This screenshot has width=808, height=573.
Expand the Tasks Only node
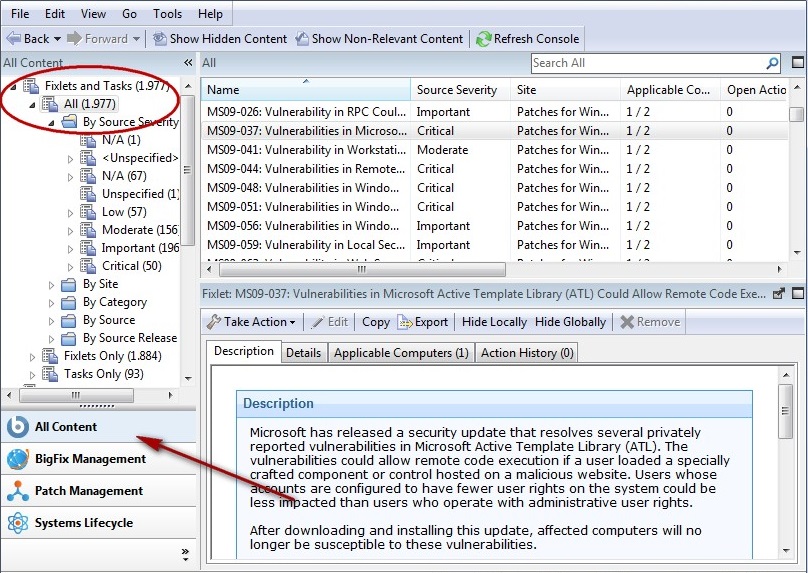click(x=32, y=375)
